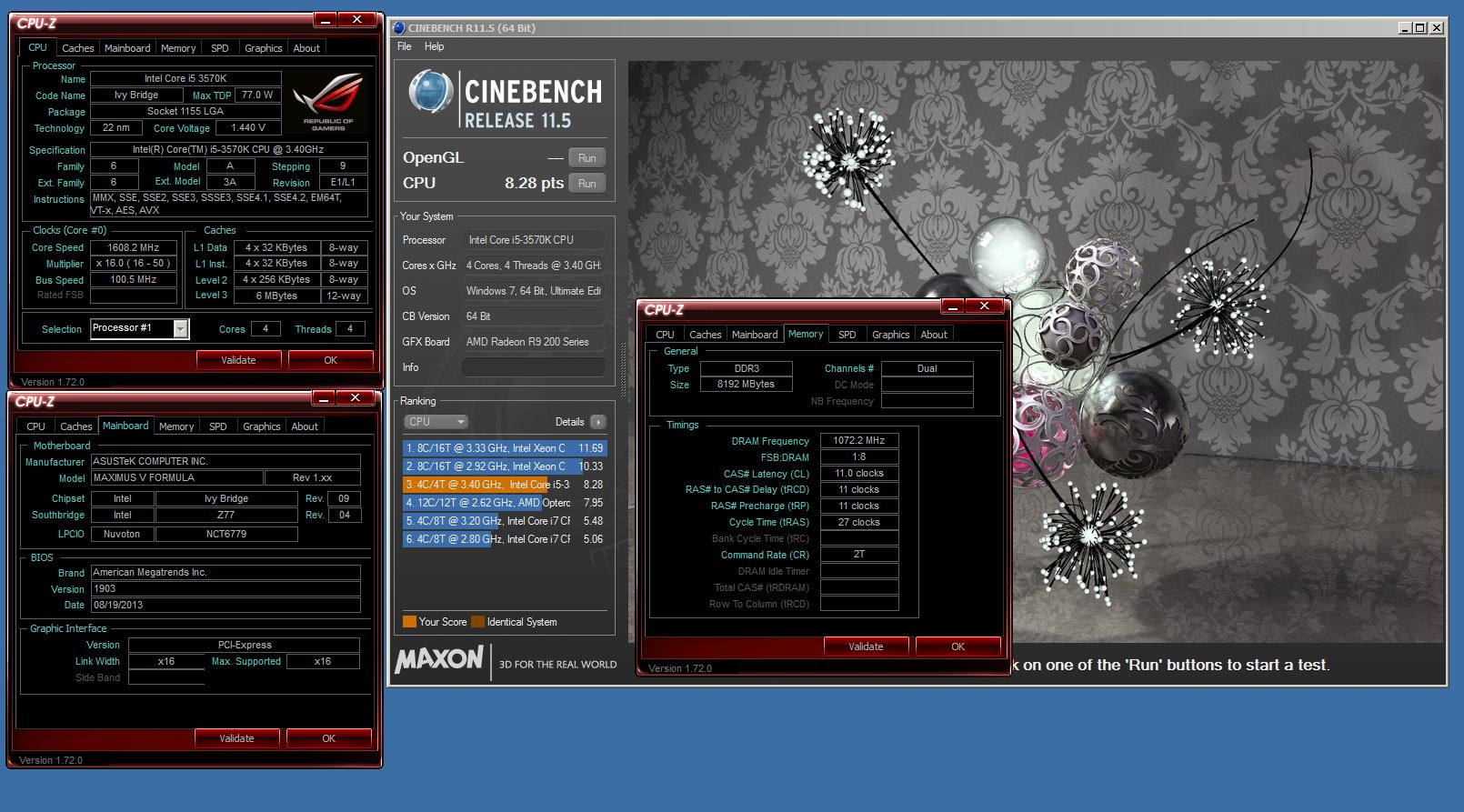1464x812 pixels.
Task: Click the rendered Cinebench scene image
Action: coord(1036,352)
